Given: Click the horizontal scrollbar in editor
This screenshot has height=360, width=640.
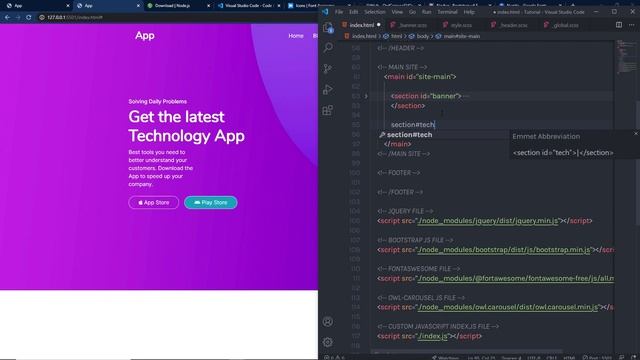Looking at the screenshot, I should (x=467, y=351).
